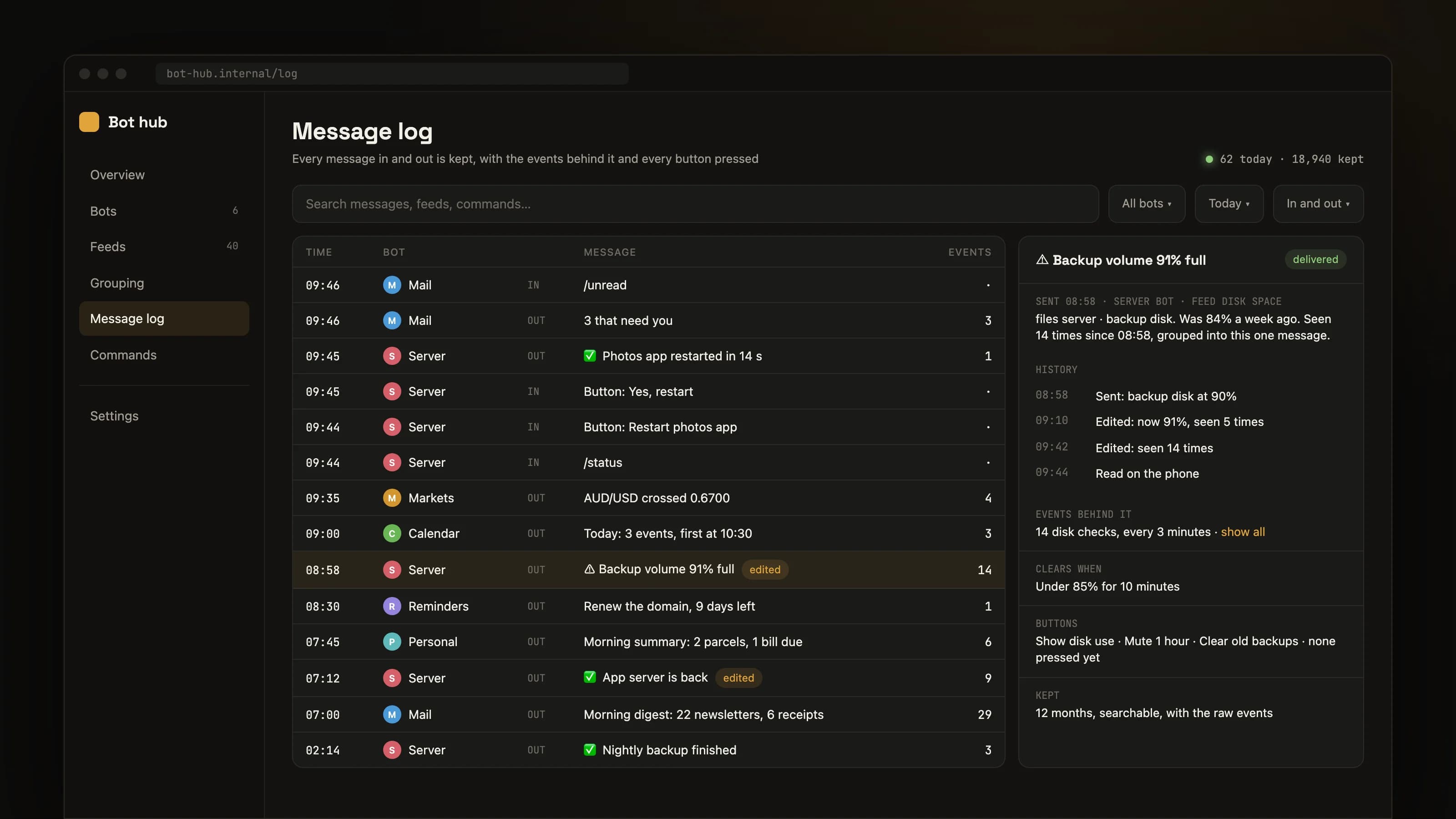Click warning triangle in Backup volume table row
This screenshot has height=819, width=1456.
[x=589, y=569]
